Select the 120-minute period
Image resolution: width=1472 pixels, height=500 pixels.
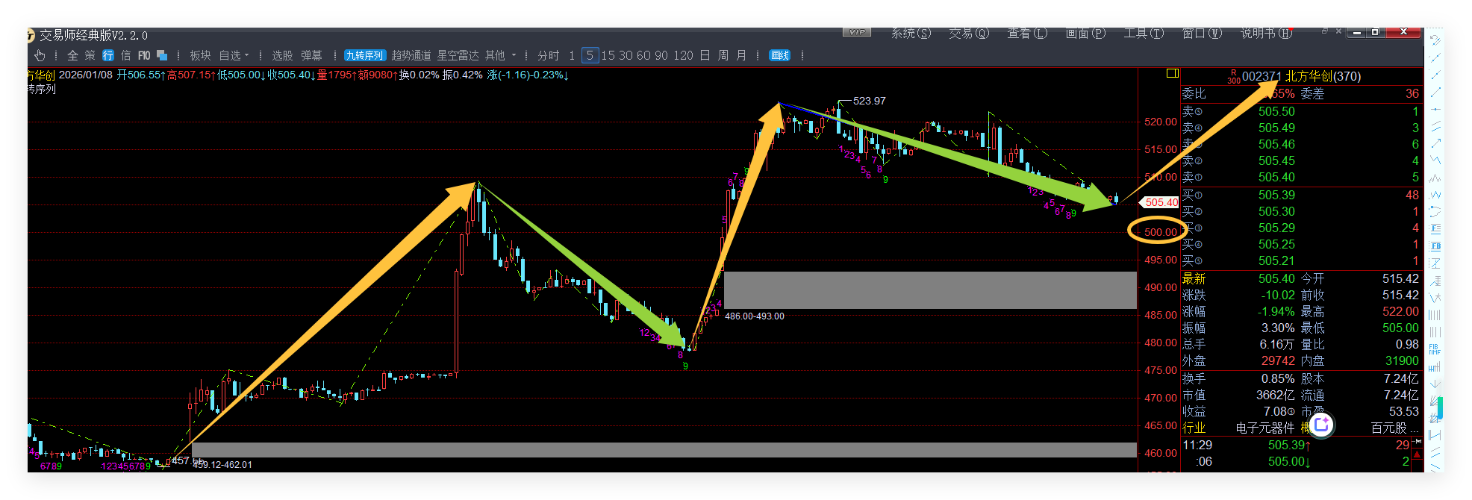coord(683,55)
